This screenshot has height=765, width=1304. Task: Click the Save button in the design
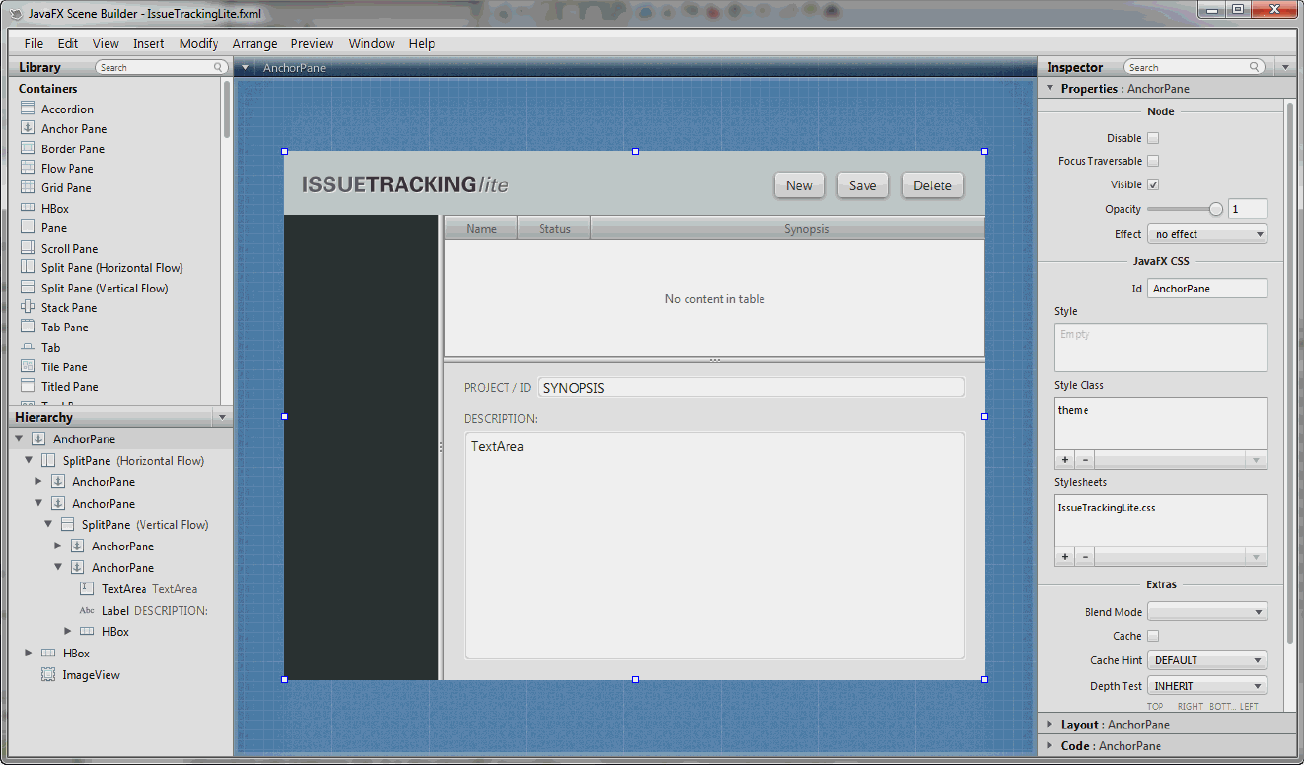click(x=862, y=185)
